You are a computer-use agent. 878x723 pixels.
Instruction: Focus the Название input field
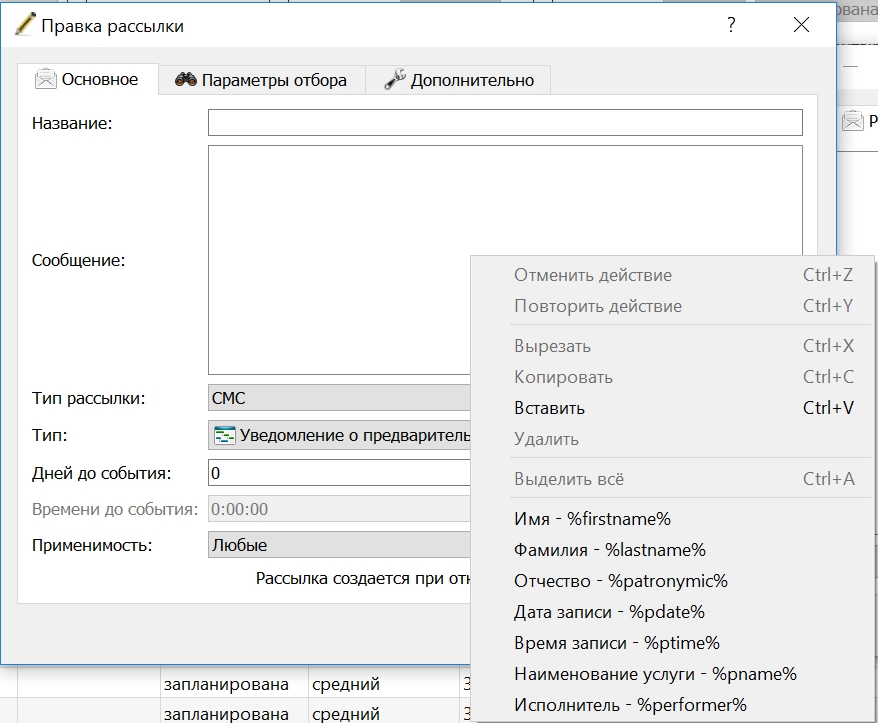[x=505, y=123]
